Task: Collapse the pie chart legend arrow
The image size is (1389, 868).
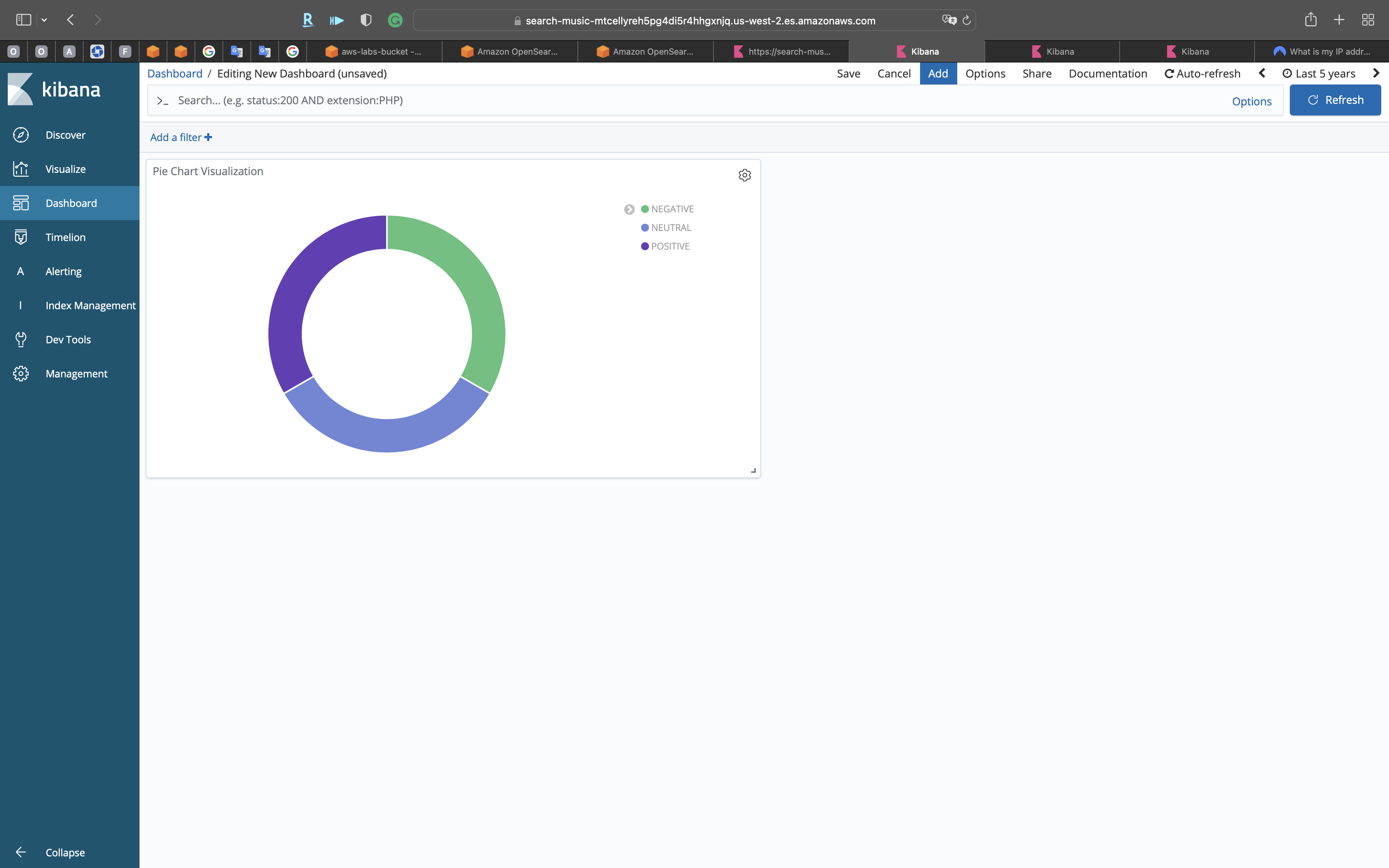Action: point(629,210)
